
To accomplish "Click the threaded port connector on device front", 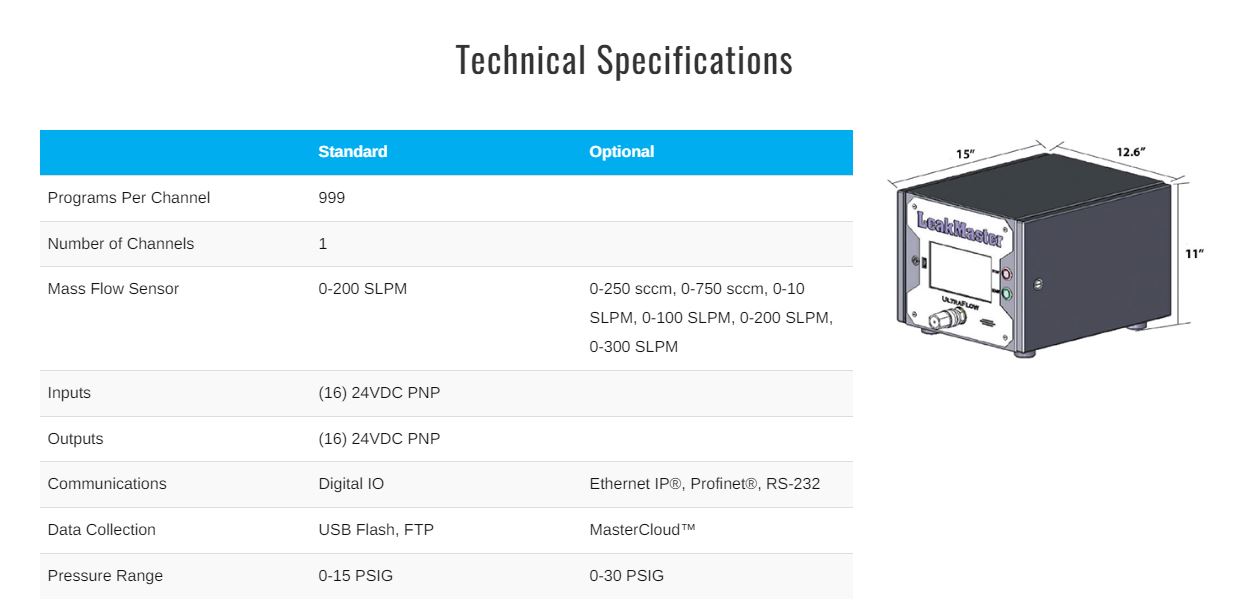I will pyautogui.click(x=941, y=322).
